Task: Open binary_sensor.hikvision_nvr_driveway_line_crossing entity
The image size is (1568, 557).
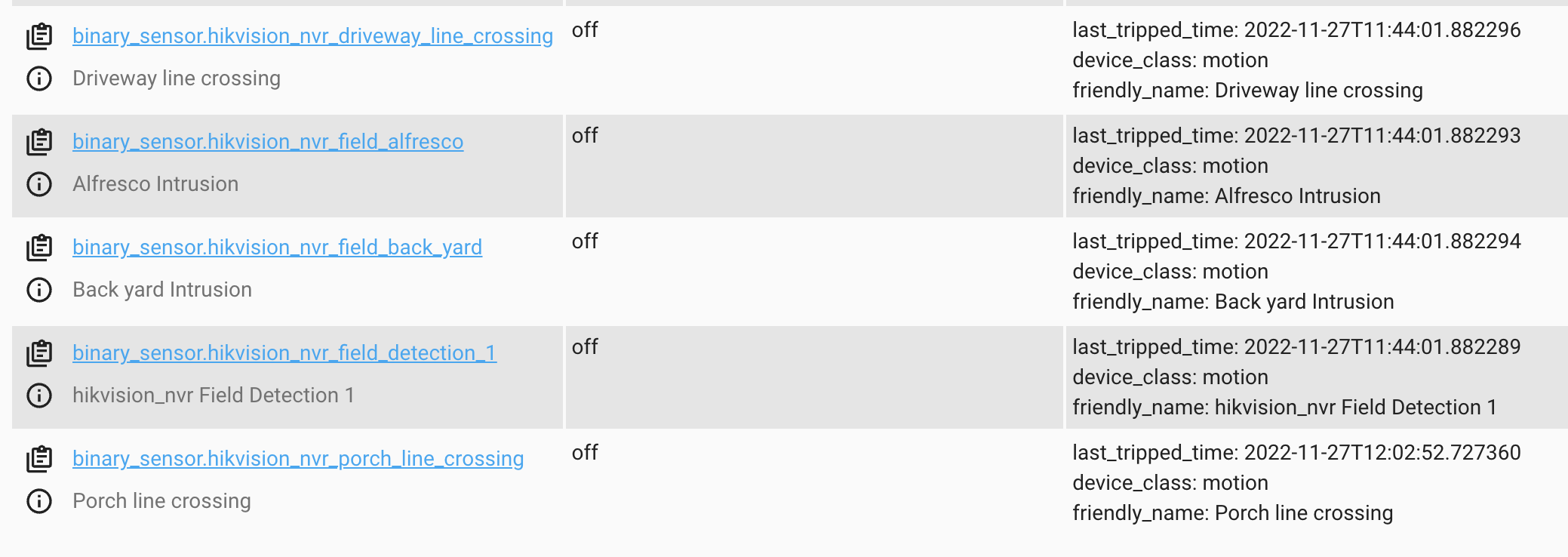Action: click(312, 35)
